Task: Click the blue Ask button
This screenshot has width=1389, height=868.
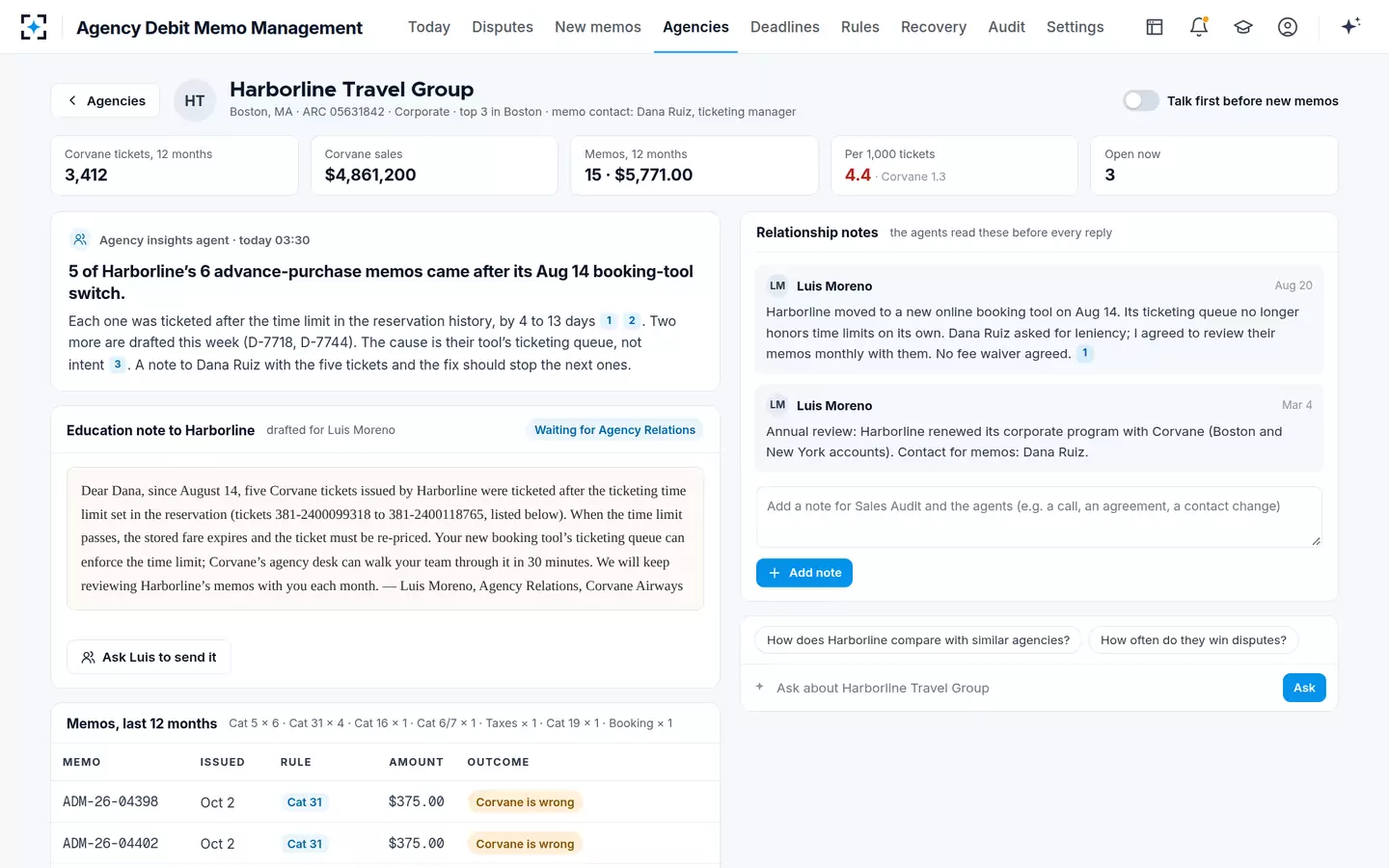Action: (1304, 688)
